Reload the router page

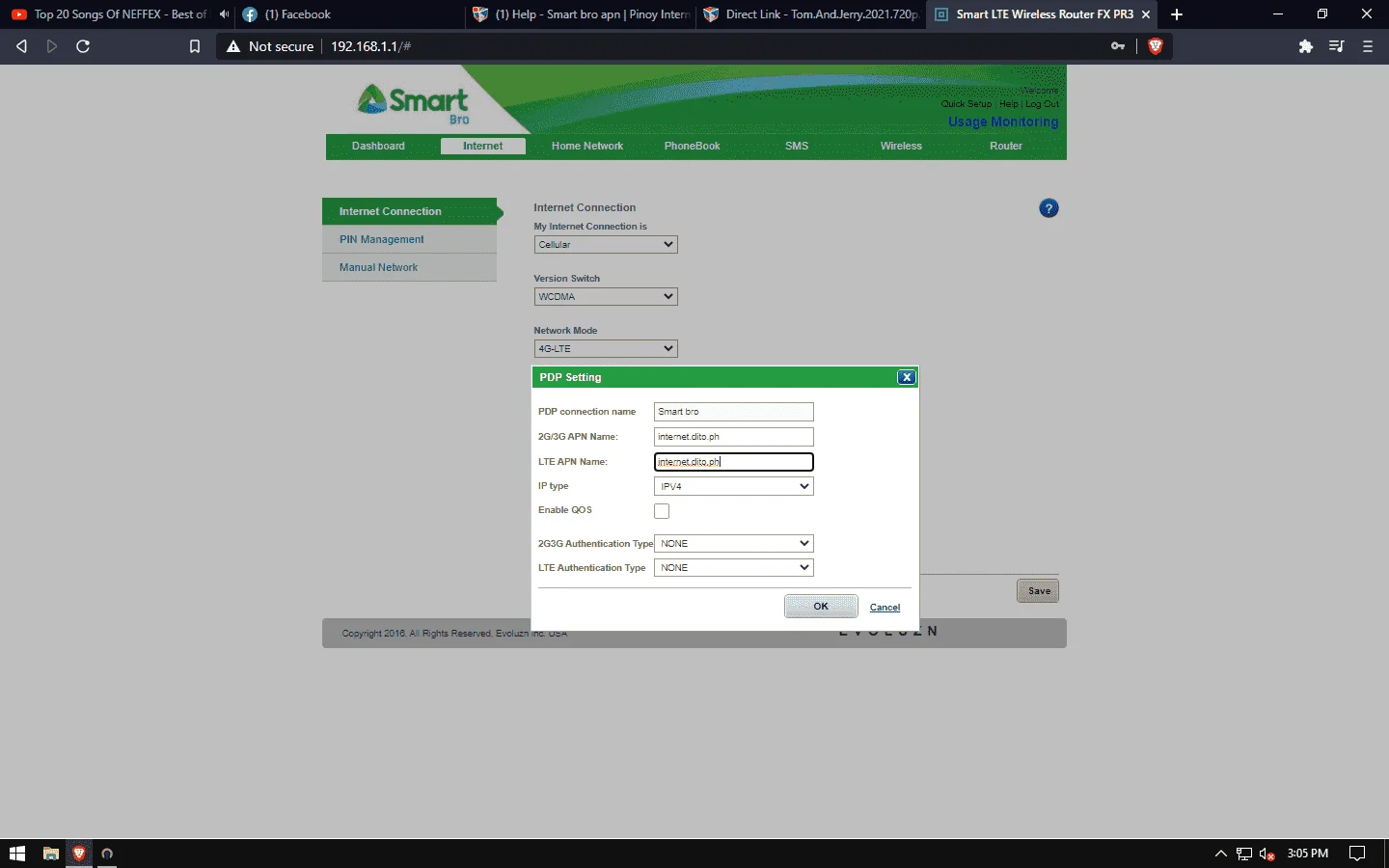click(83, 46)
